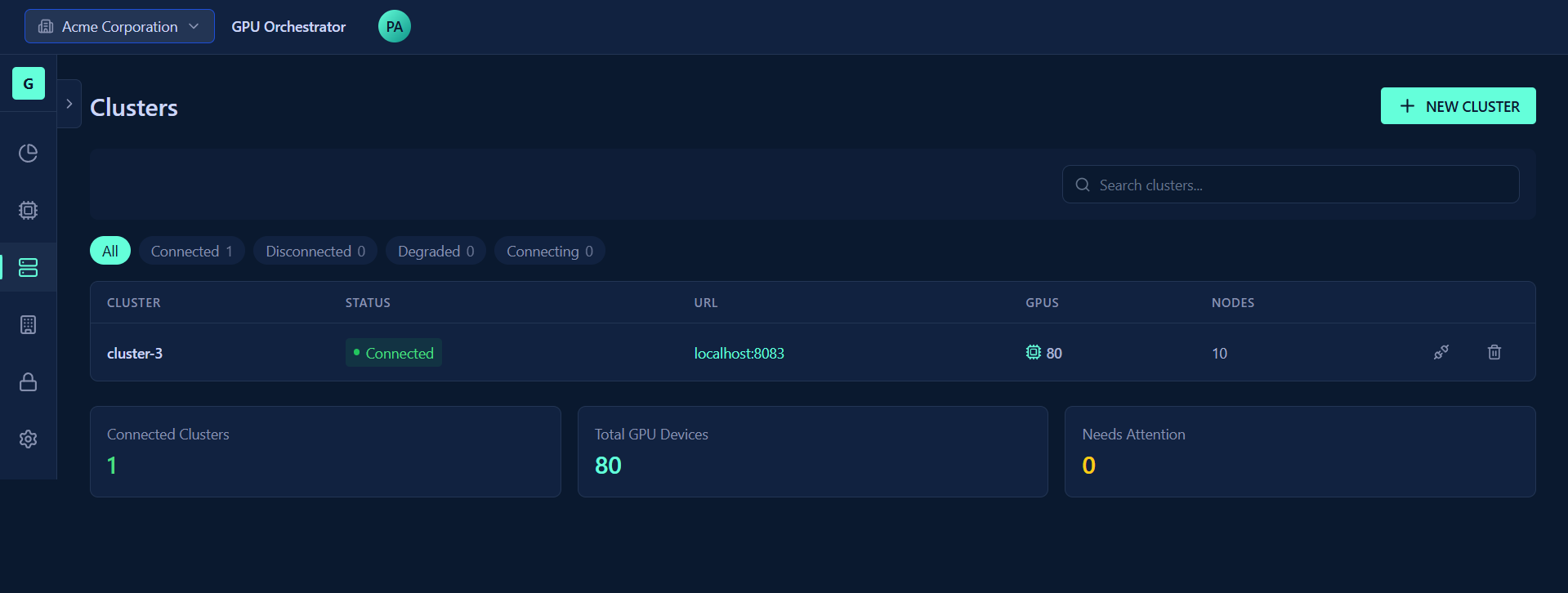Click disconnect plug icon for cluster-3
The image size is (1568, 593).
click(x=1441, y=353)
